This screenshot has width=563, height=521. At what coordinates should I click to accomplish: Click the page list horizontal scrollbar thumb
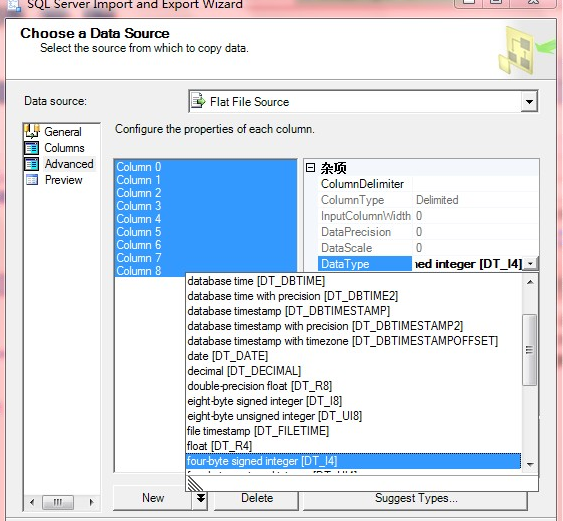tap(58, 502)
